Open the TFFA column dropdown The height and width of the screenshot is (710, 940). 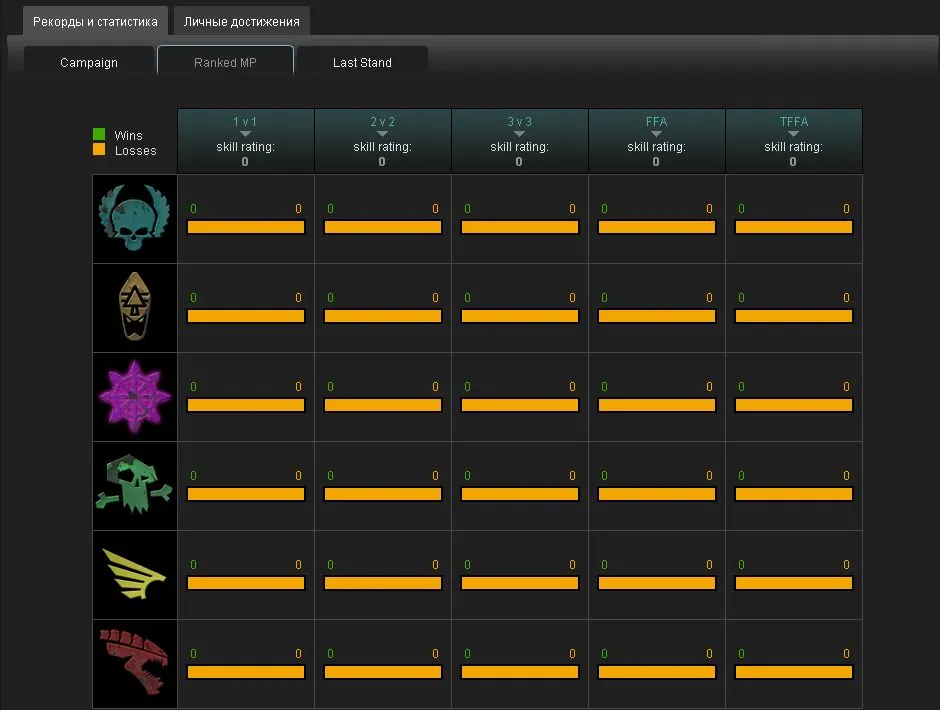pos(793,134)
